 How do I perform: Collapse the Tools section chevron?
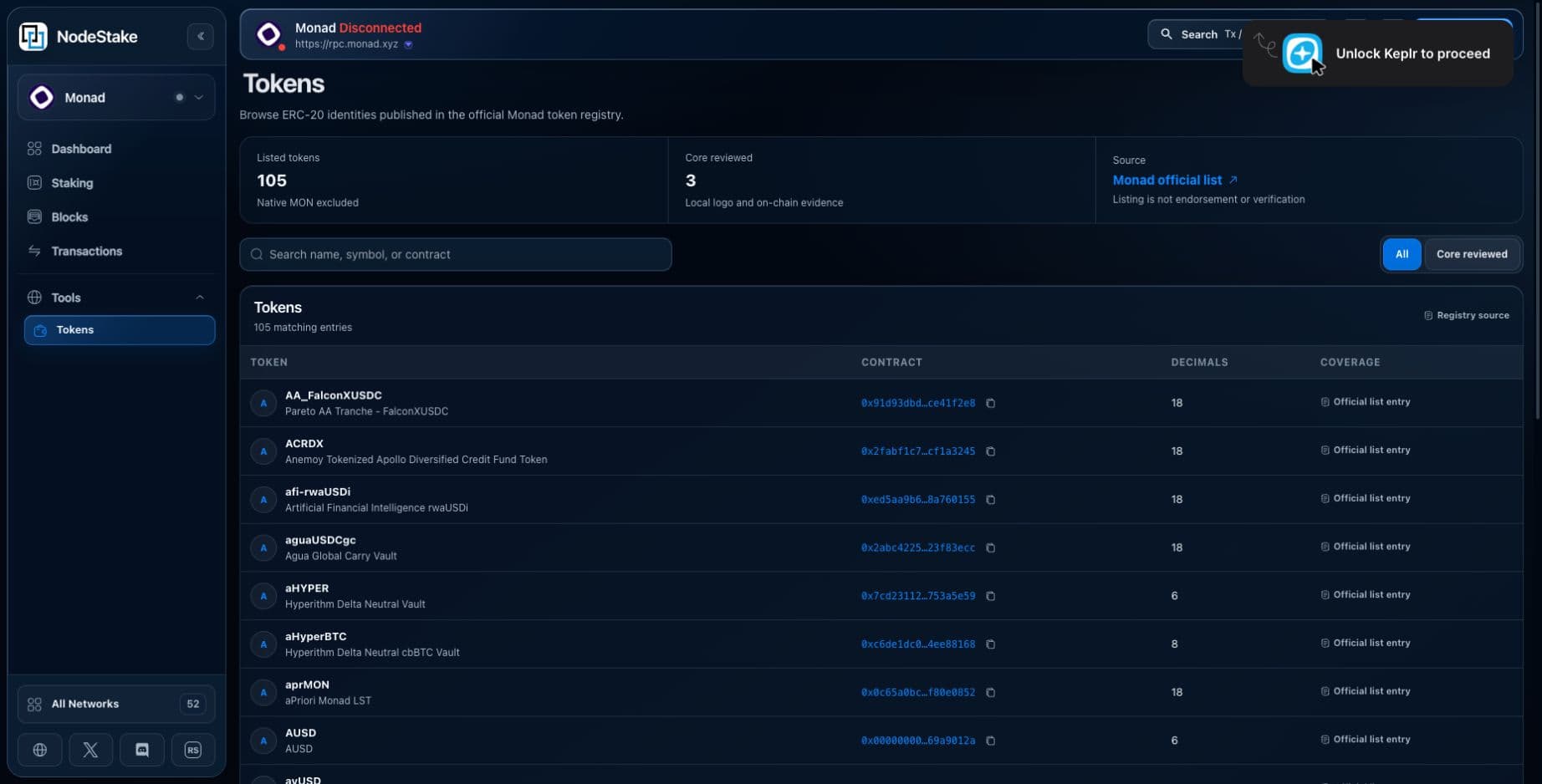[x=200, y=298]
